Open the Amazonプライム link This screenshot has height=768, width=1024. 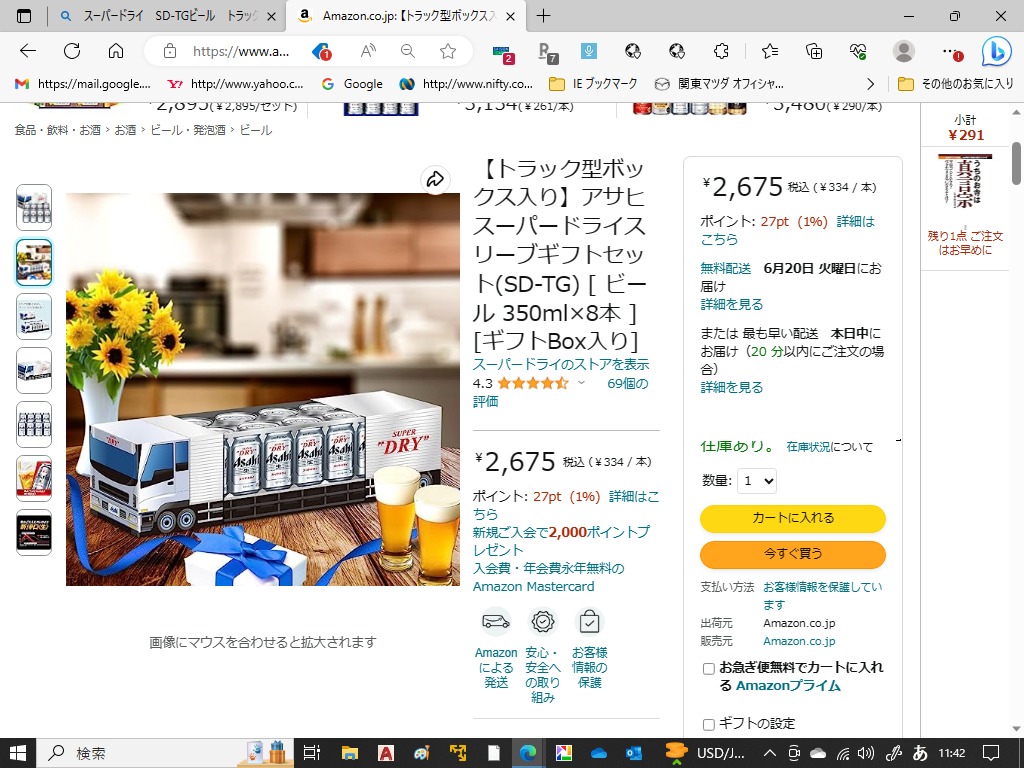point(788,686)
